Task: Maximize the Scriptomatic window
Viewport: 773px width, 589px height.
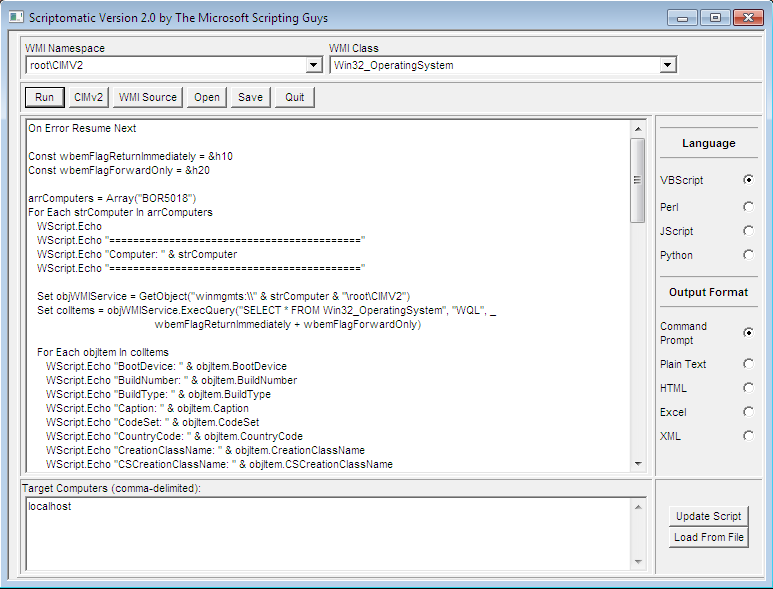Action: [x=715, y=18]
